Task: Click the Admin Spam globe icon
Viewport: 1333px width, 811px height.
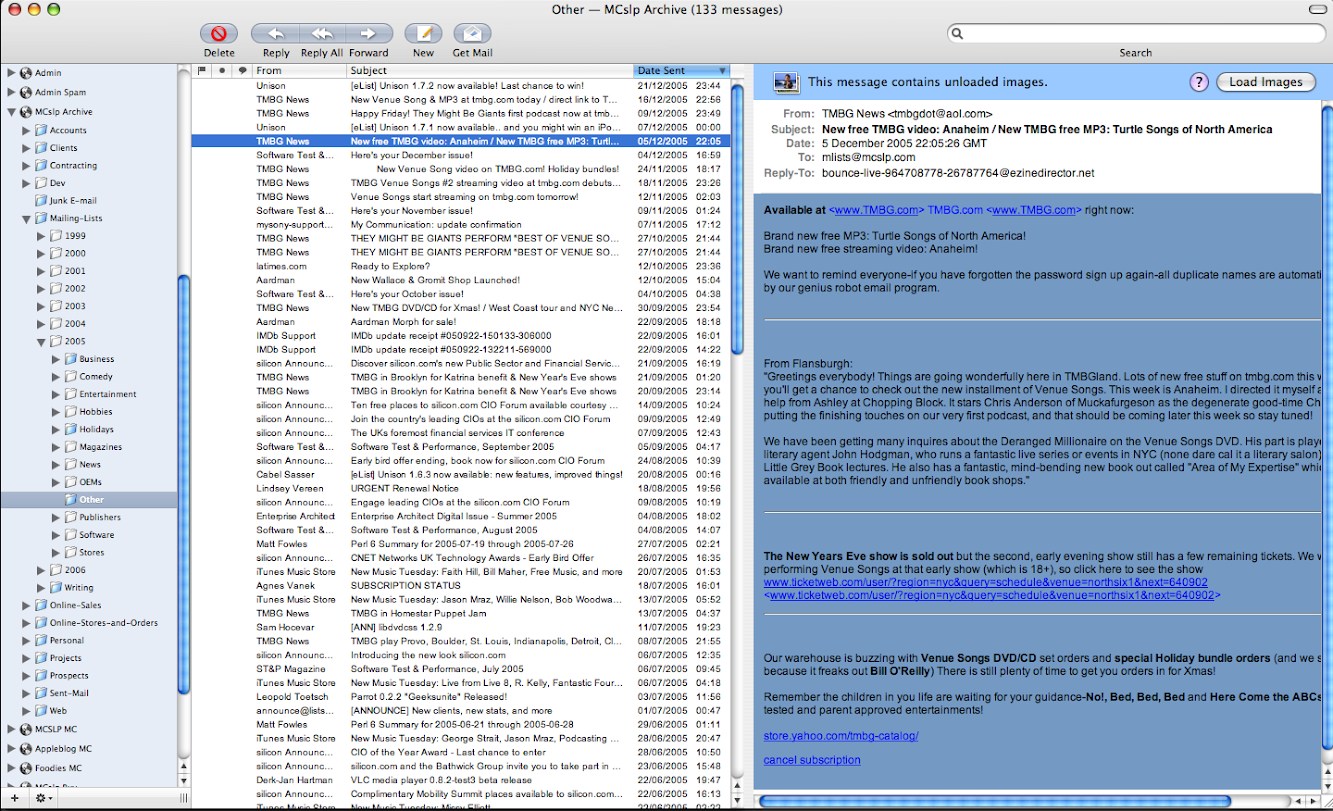Action: [x=26, y=92]
